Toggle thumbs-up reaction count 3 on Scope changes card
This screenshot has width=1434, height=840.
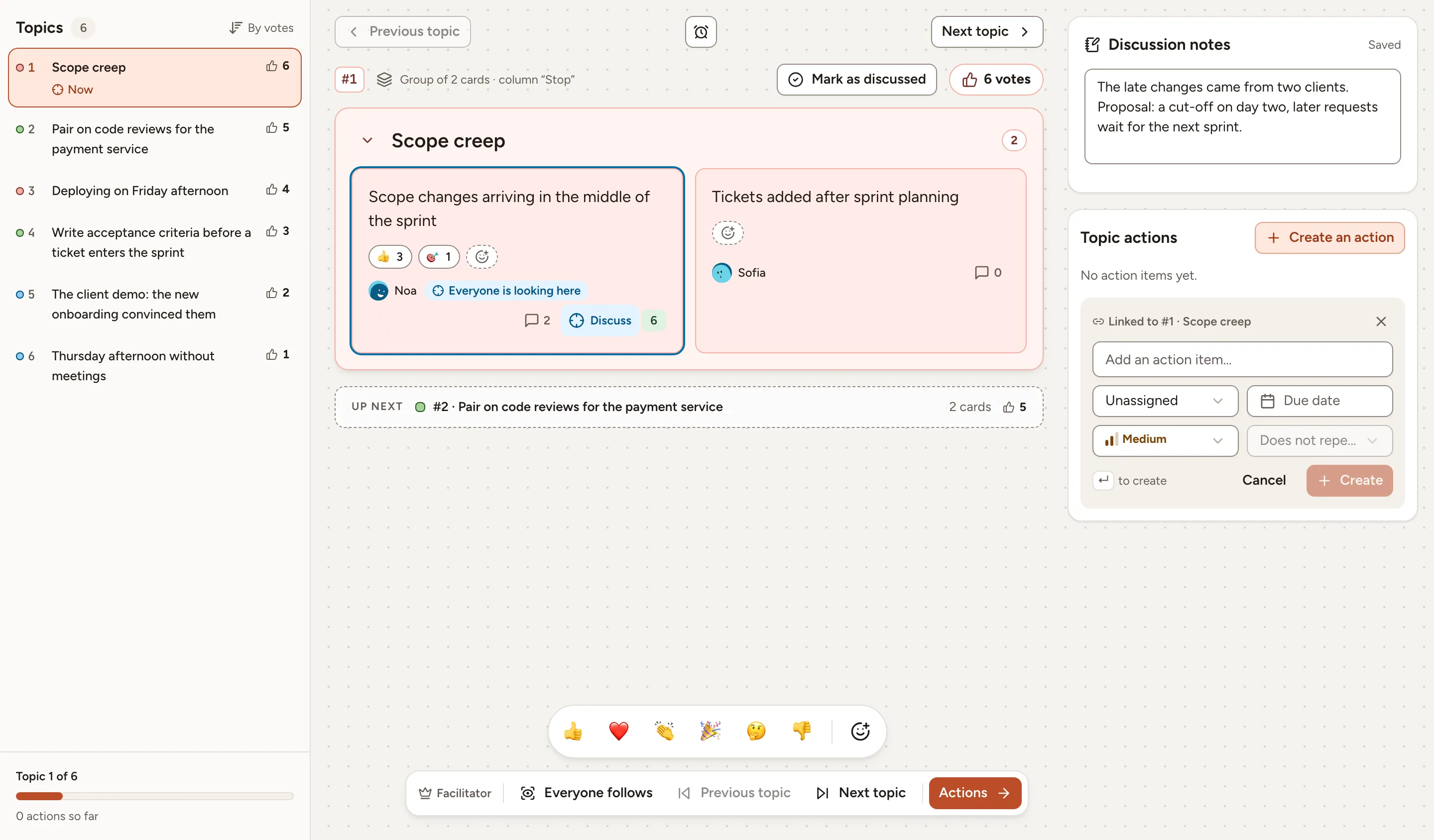[390, 256]
